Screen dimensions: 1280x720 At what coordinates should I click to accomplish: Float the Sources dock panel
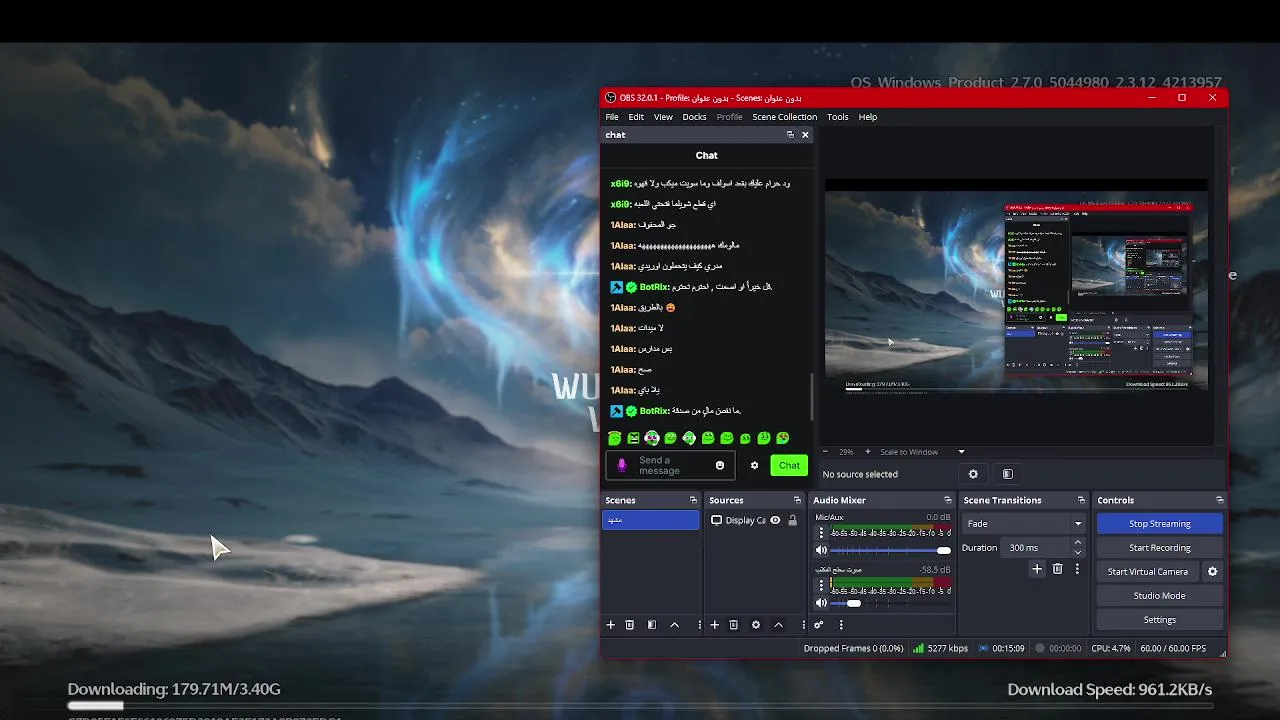tap(797, 500)
